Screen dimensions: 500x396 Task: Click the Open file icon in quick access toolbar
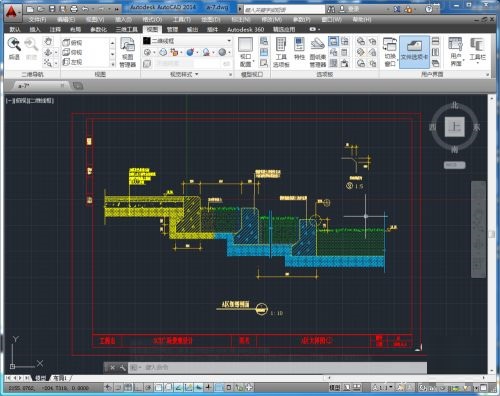pyautogui.click(x=41, y=9)
